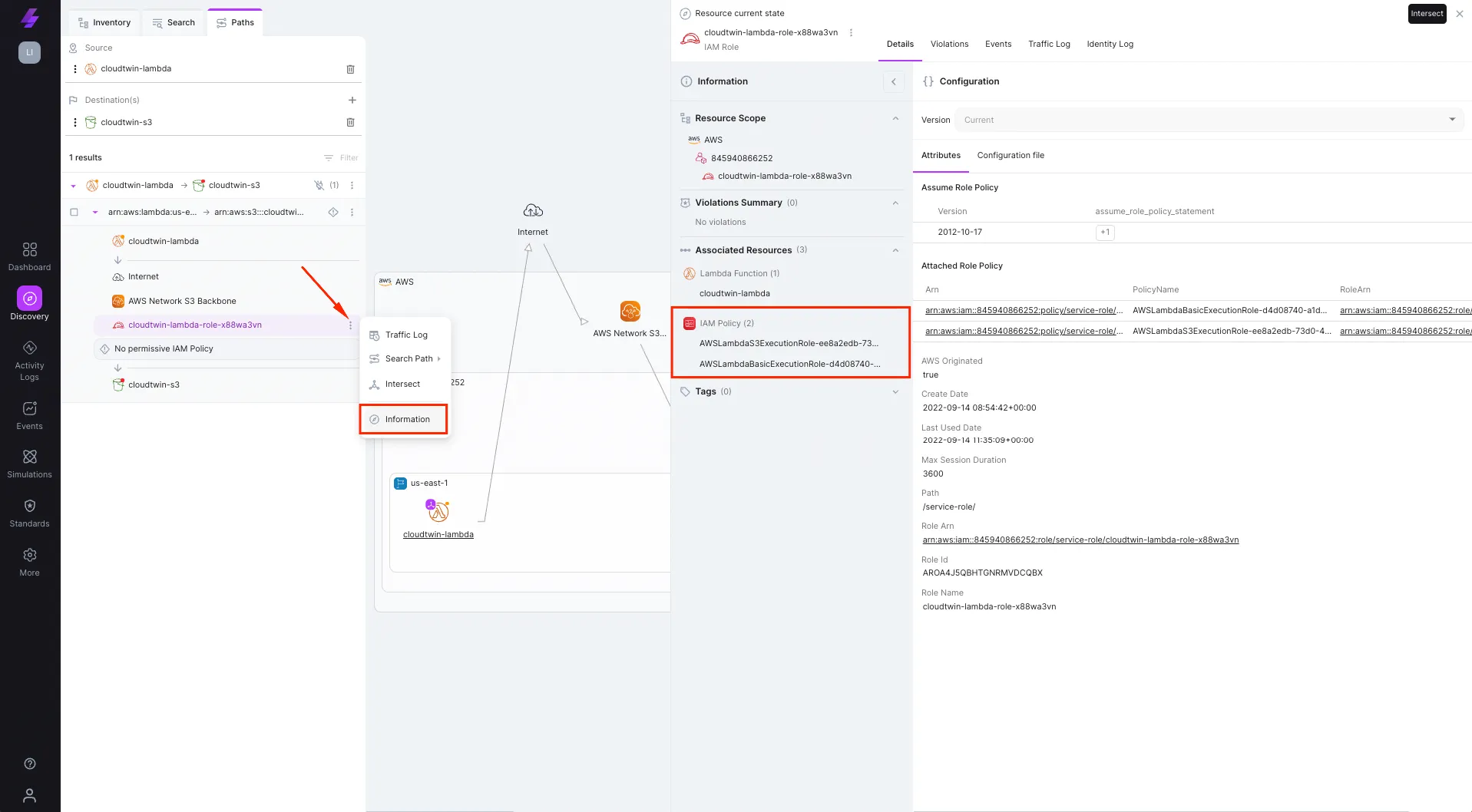This screenshot has width=1472, height=812.
Task: Close the resource details panel
Action: coord(1460,14)
